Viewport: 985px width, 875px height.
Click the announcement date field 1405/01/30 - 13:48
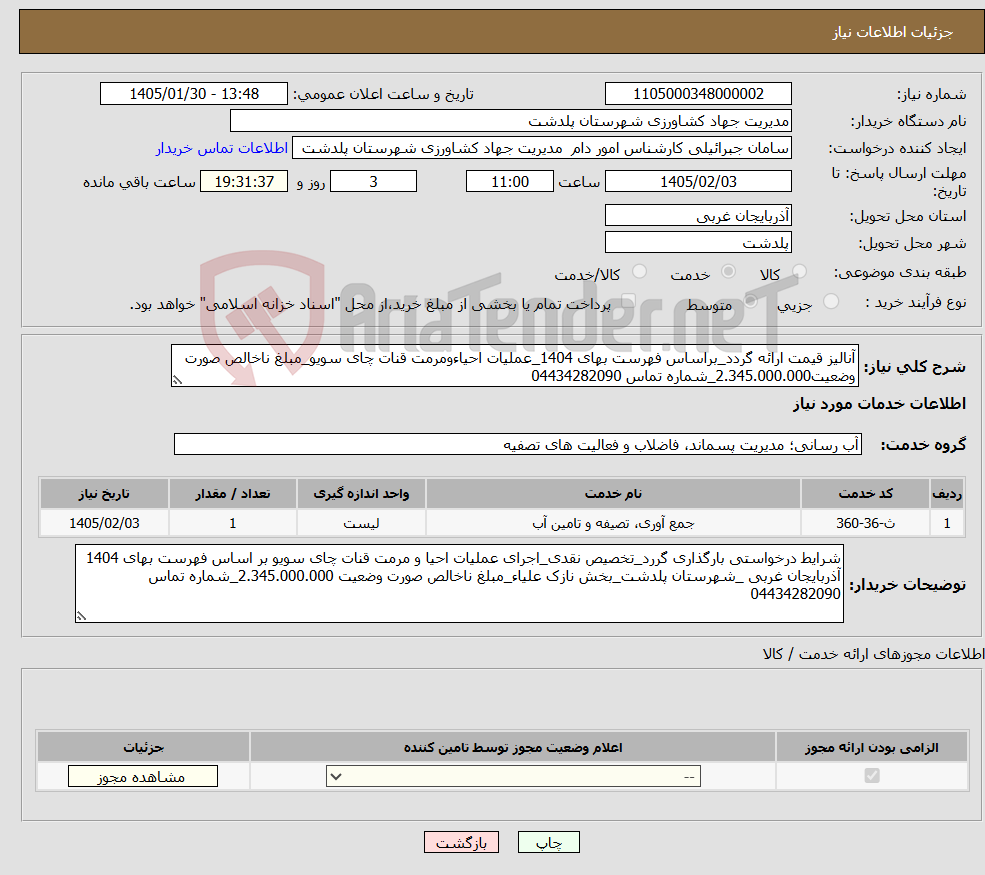[193, 94]
